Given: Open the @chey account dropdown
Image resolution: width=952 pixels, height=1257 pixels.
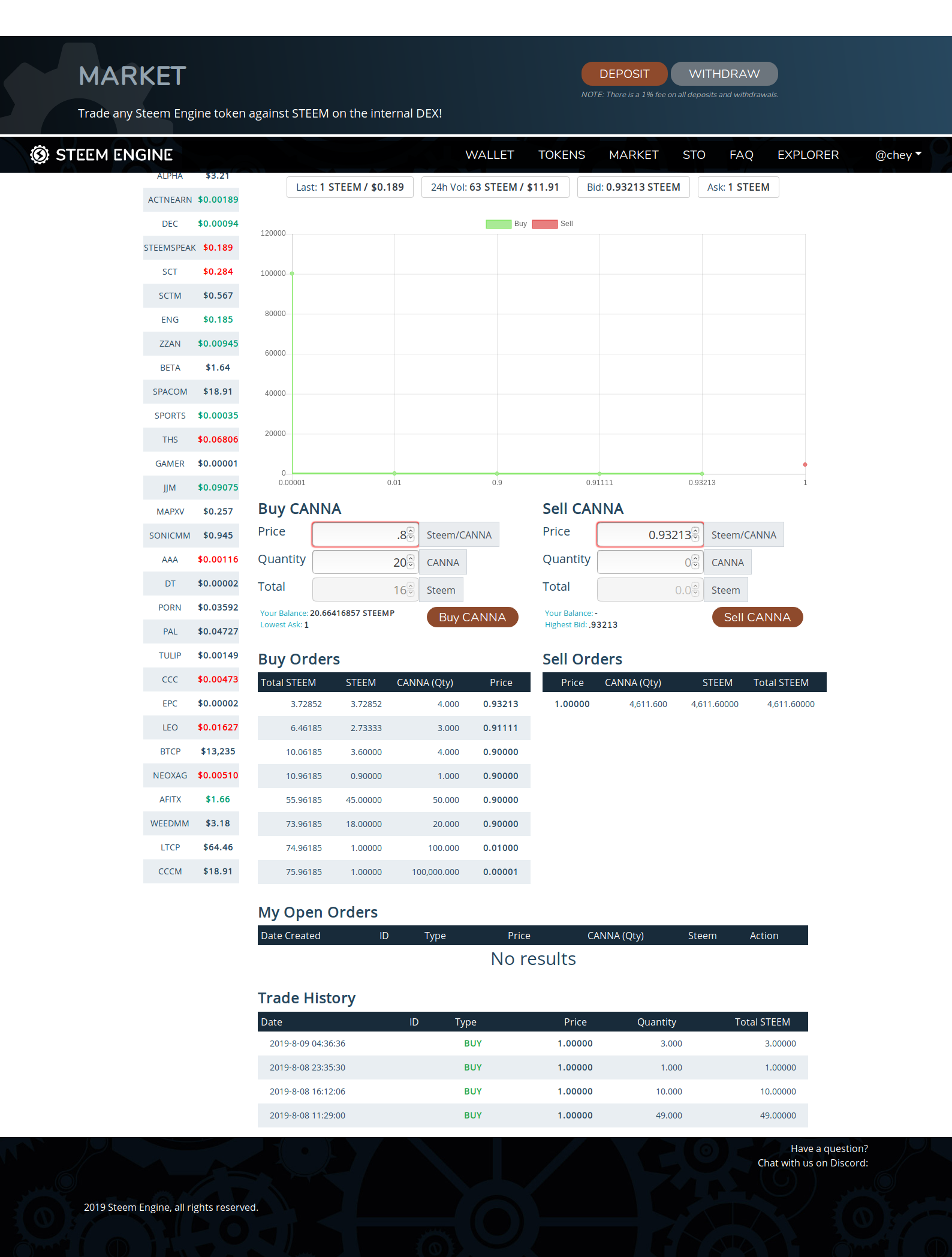Looking at the screenshot, I should click(x=898, y=155).
